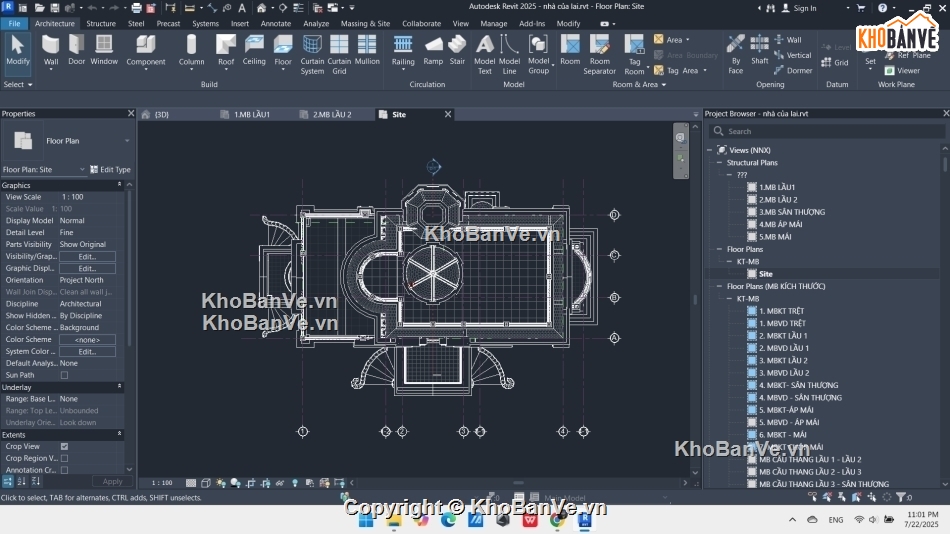
Task: Toggle the Crop View checkbox
Action: coord(64,447)
